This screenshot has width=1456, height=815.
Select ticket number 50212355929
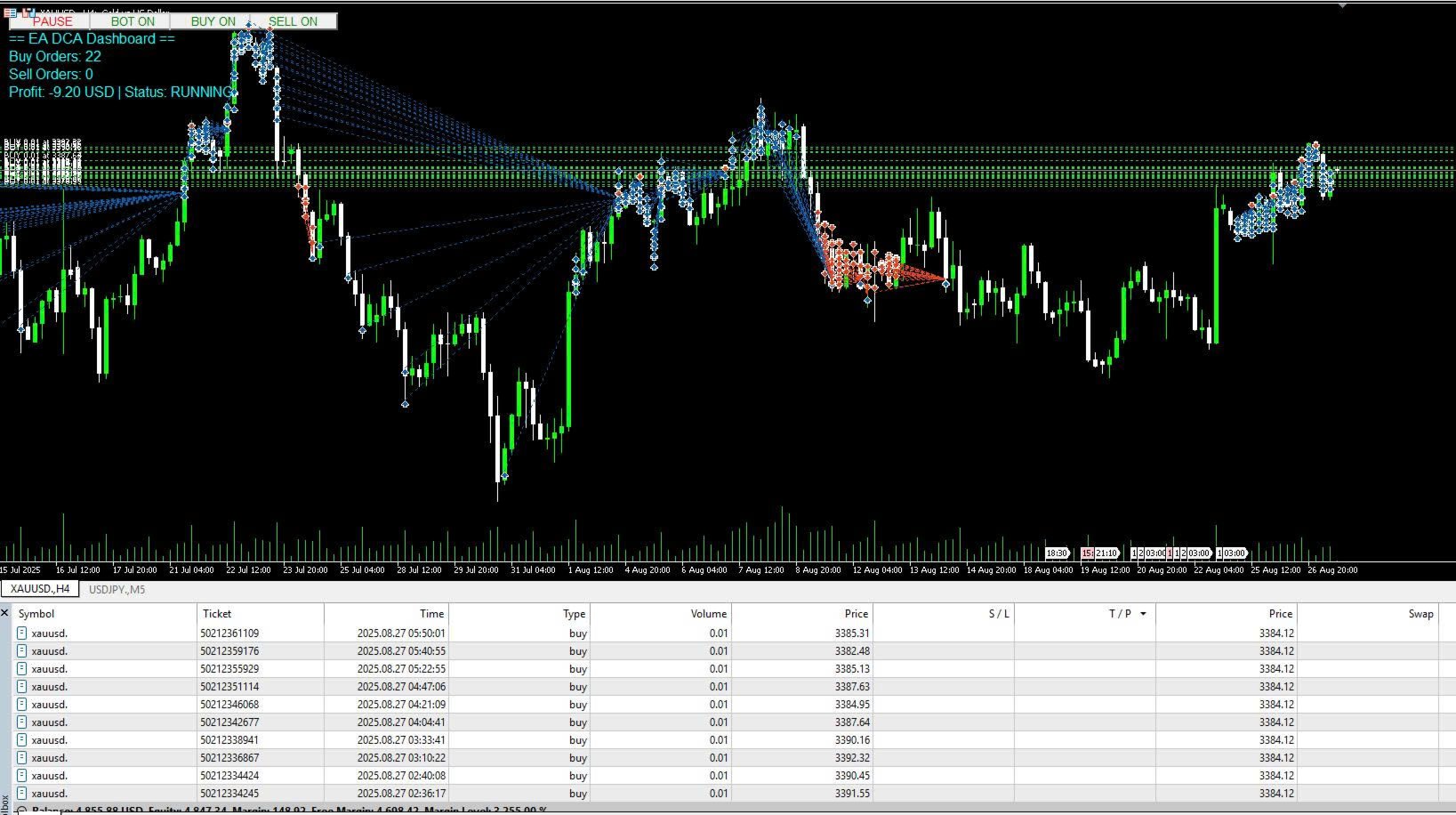229,669
